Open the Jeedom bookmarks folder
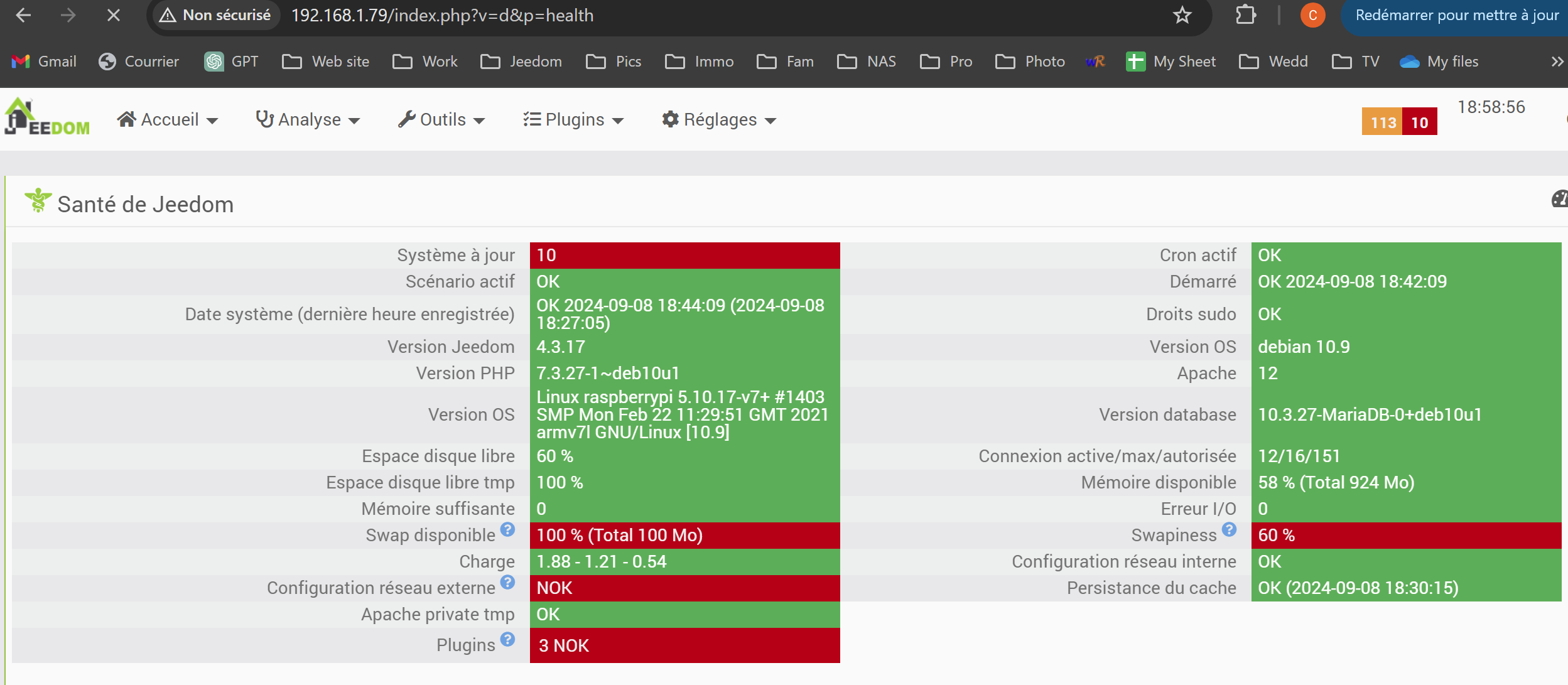The height and width of the screenshot is (685, 1568). click(521, 62)
